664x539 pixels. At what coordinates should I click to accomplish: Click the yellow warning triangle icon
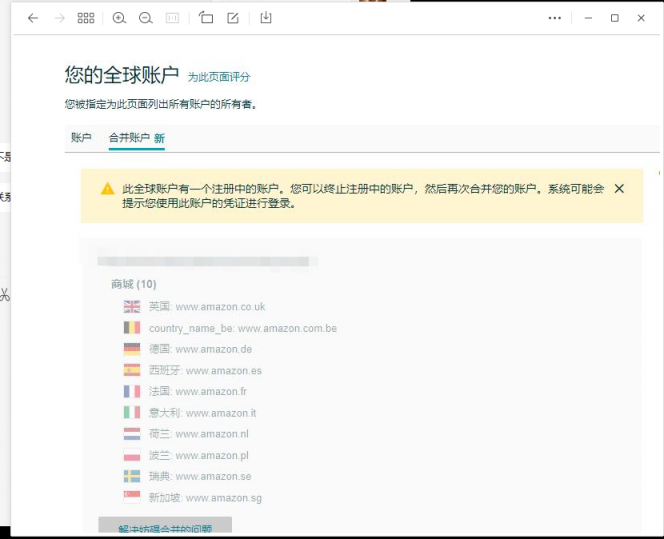coord(108,188)
